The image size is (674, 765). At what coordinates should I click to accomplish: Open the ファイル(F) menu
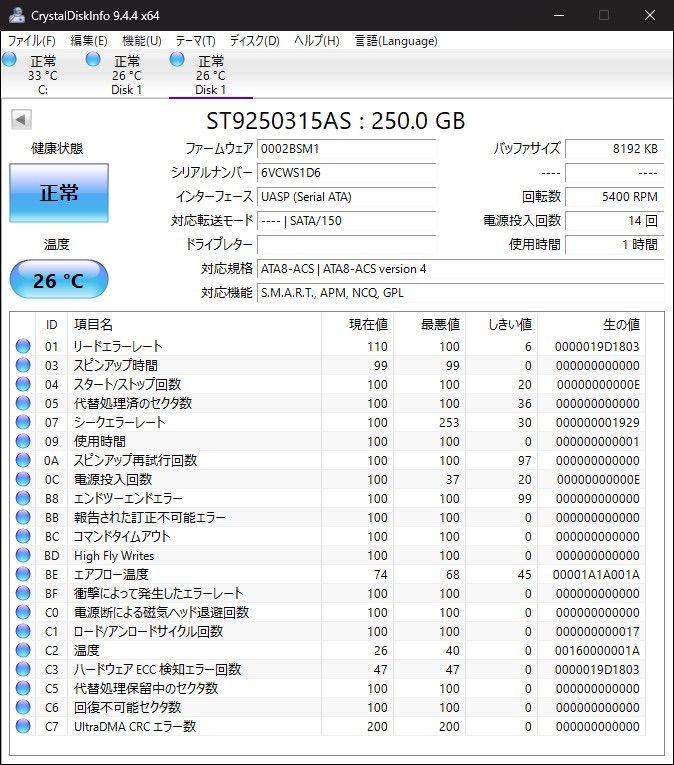point(32,40)
